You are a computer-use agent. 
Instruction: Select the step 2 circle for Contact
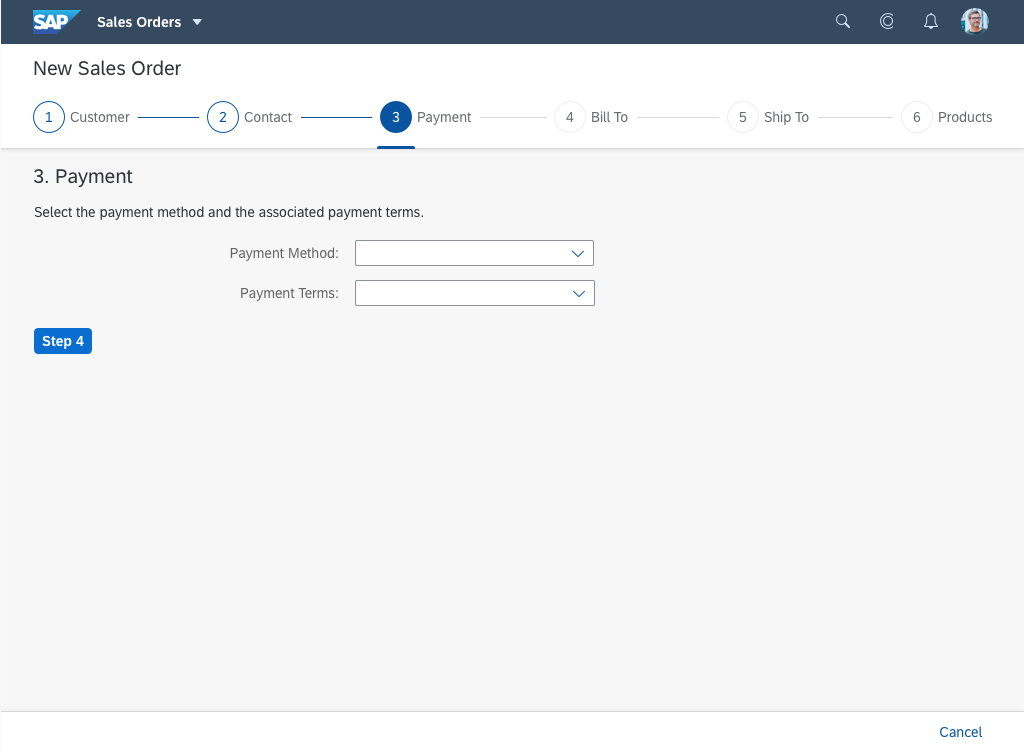(x=223, y=117)
